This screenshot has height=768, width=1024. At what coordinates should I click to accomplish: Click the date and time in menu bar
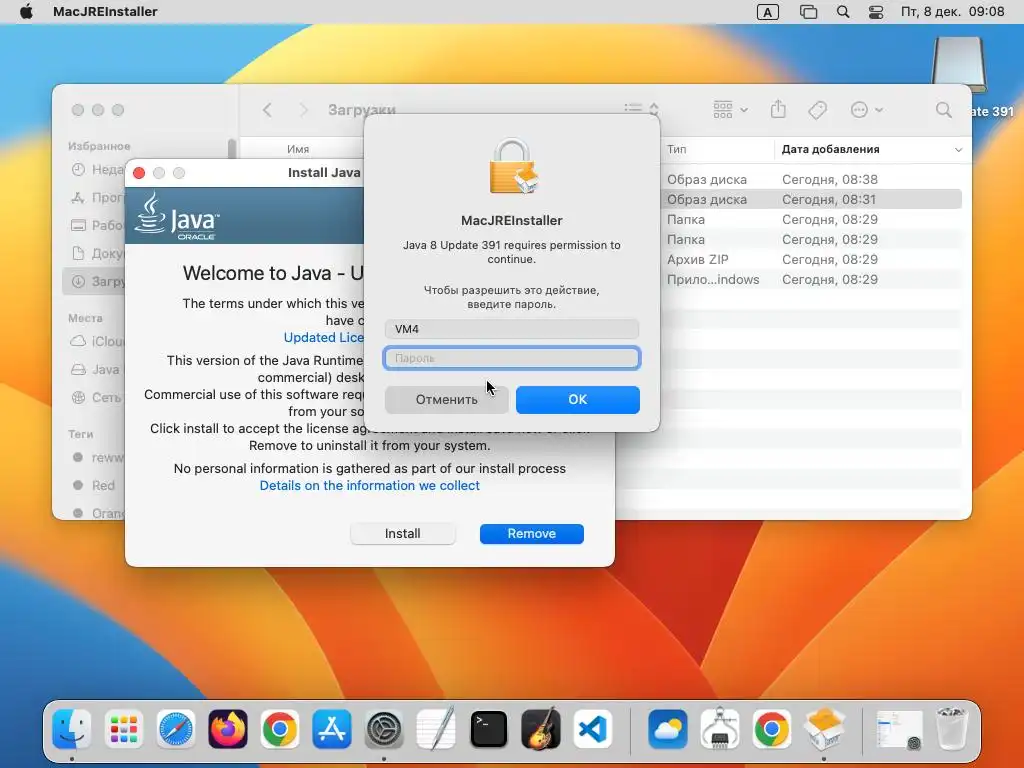(952, 12)
